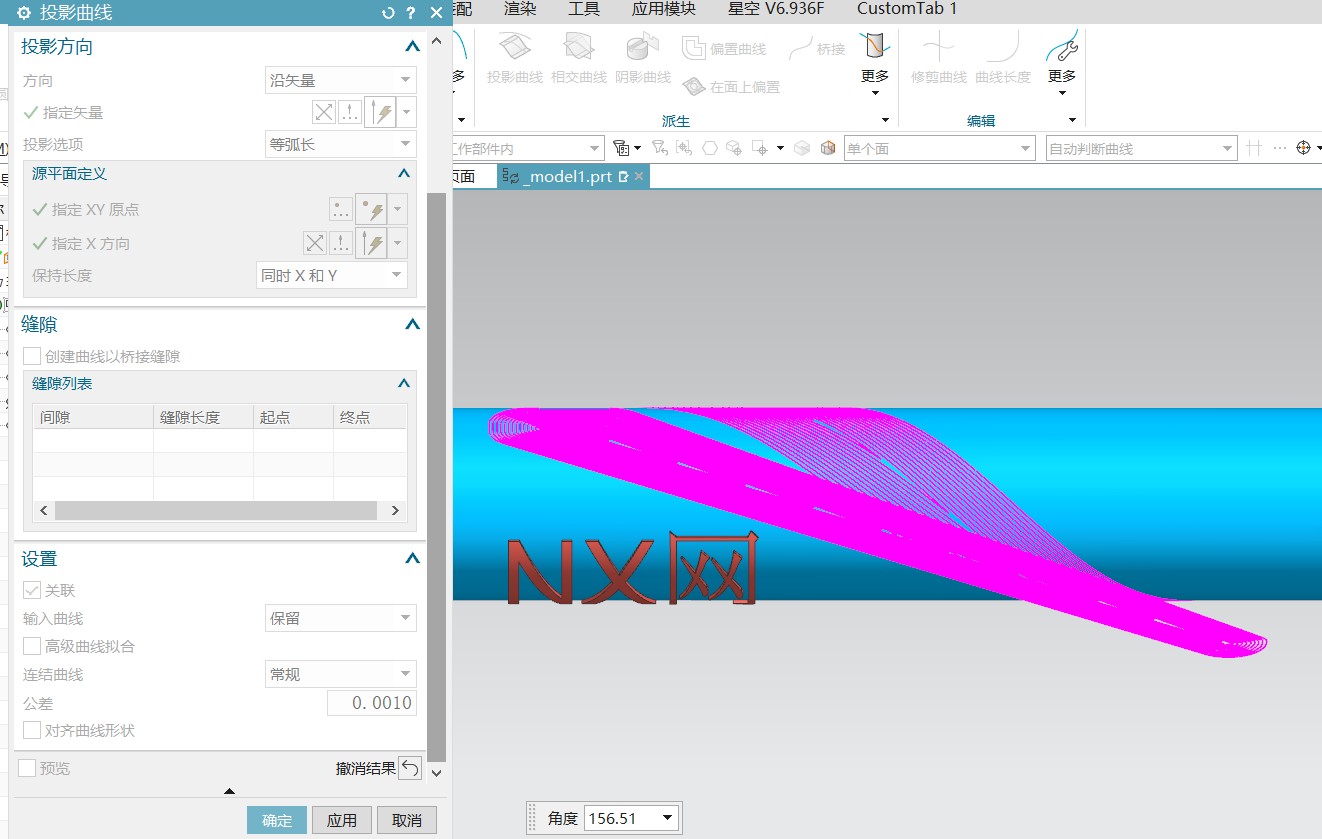Collapse the 设置 section
The width and height of the screenshot is (1322, 839).
tap(412, 559)
